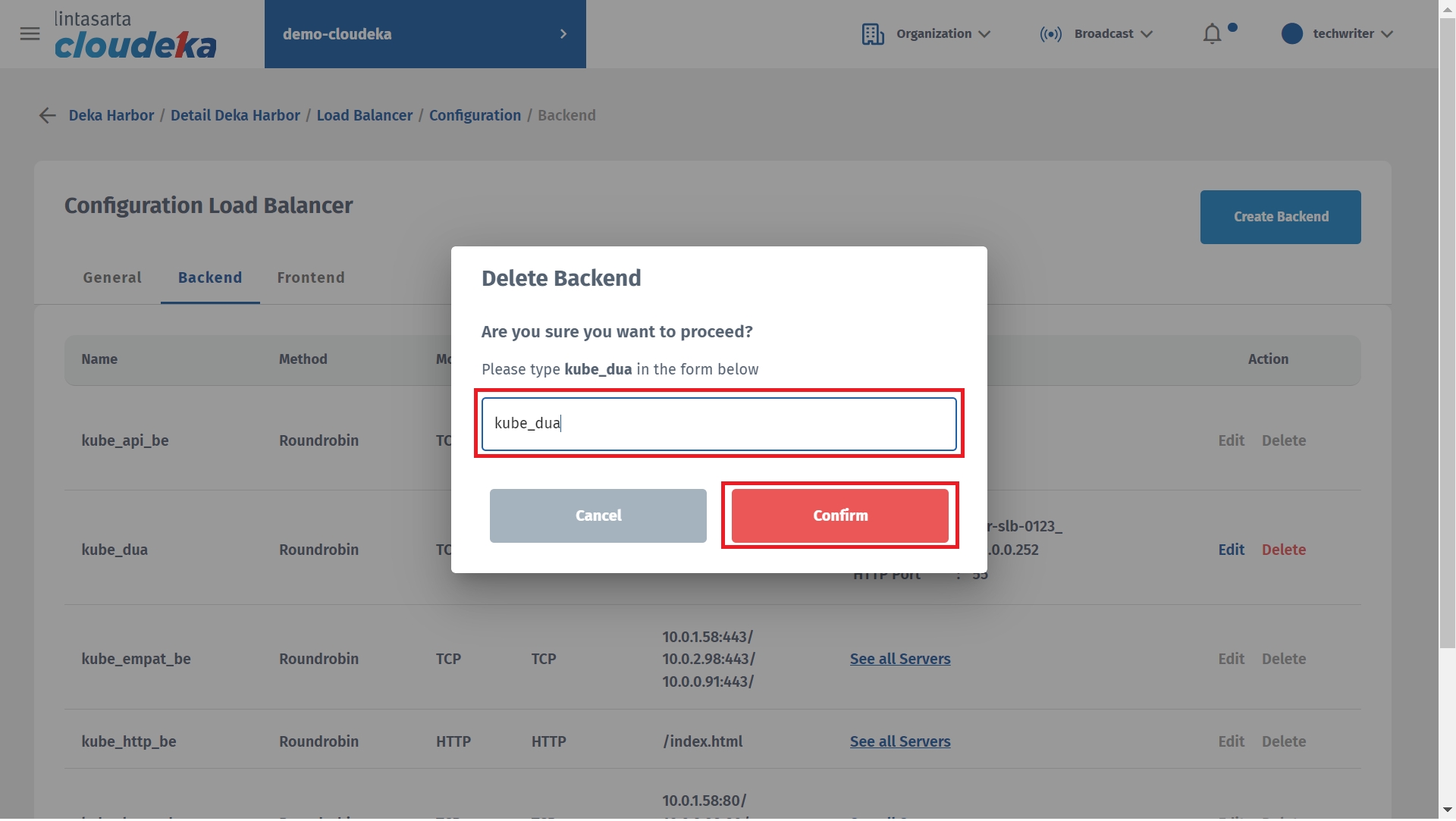This screenshot has height=821, width=1456.
Task: Focus the kube_dua confirmation text field
Action: tap(719, 425)
